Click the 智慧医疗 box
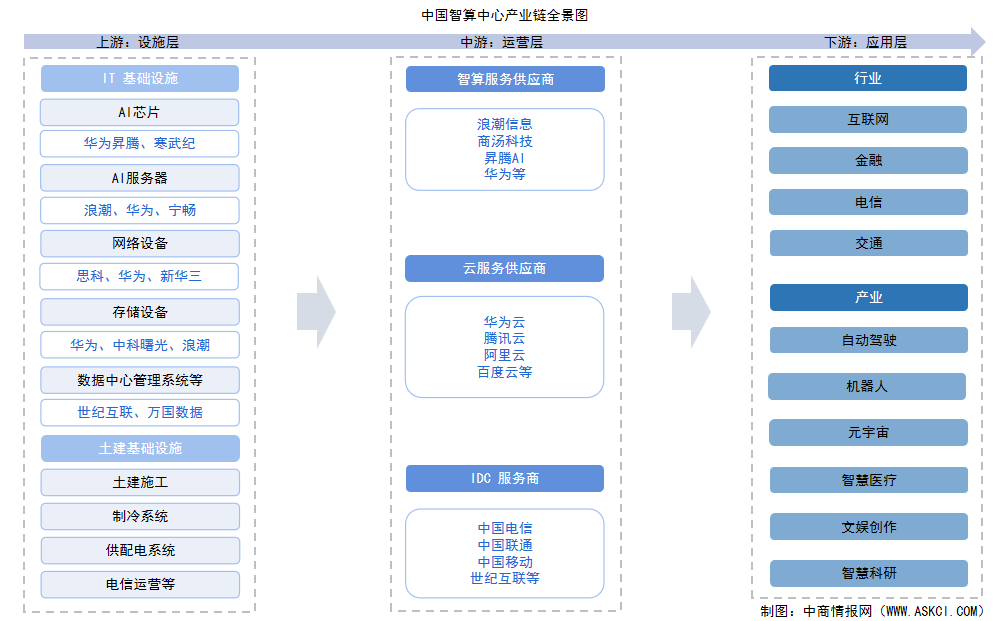The width and height of the screenshot is (1008, 621). point(868,480)
